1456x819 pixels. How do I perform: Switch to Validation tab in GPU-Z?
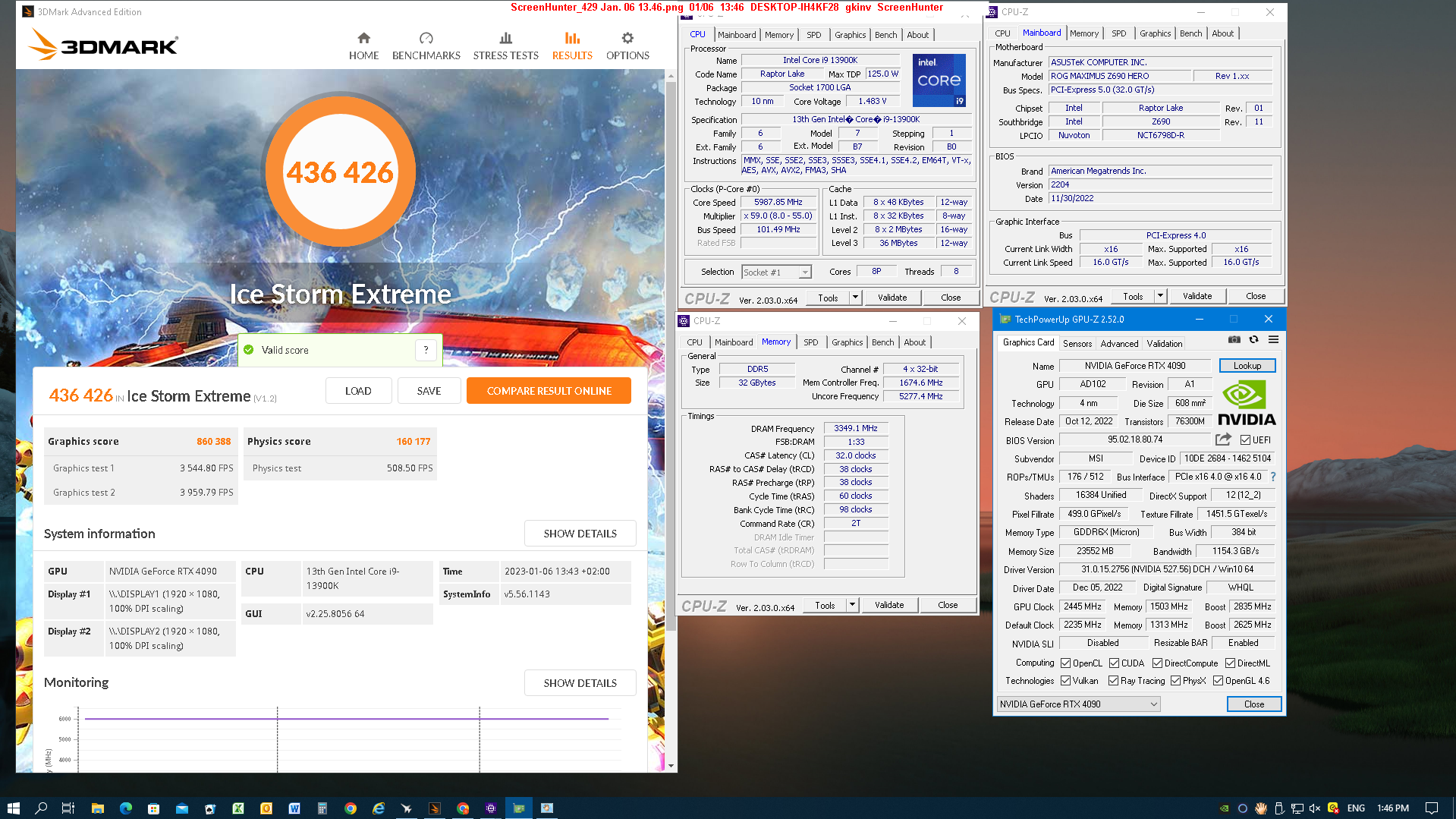[1164, 343]
